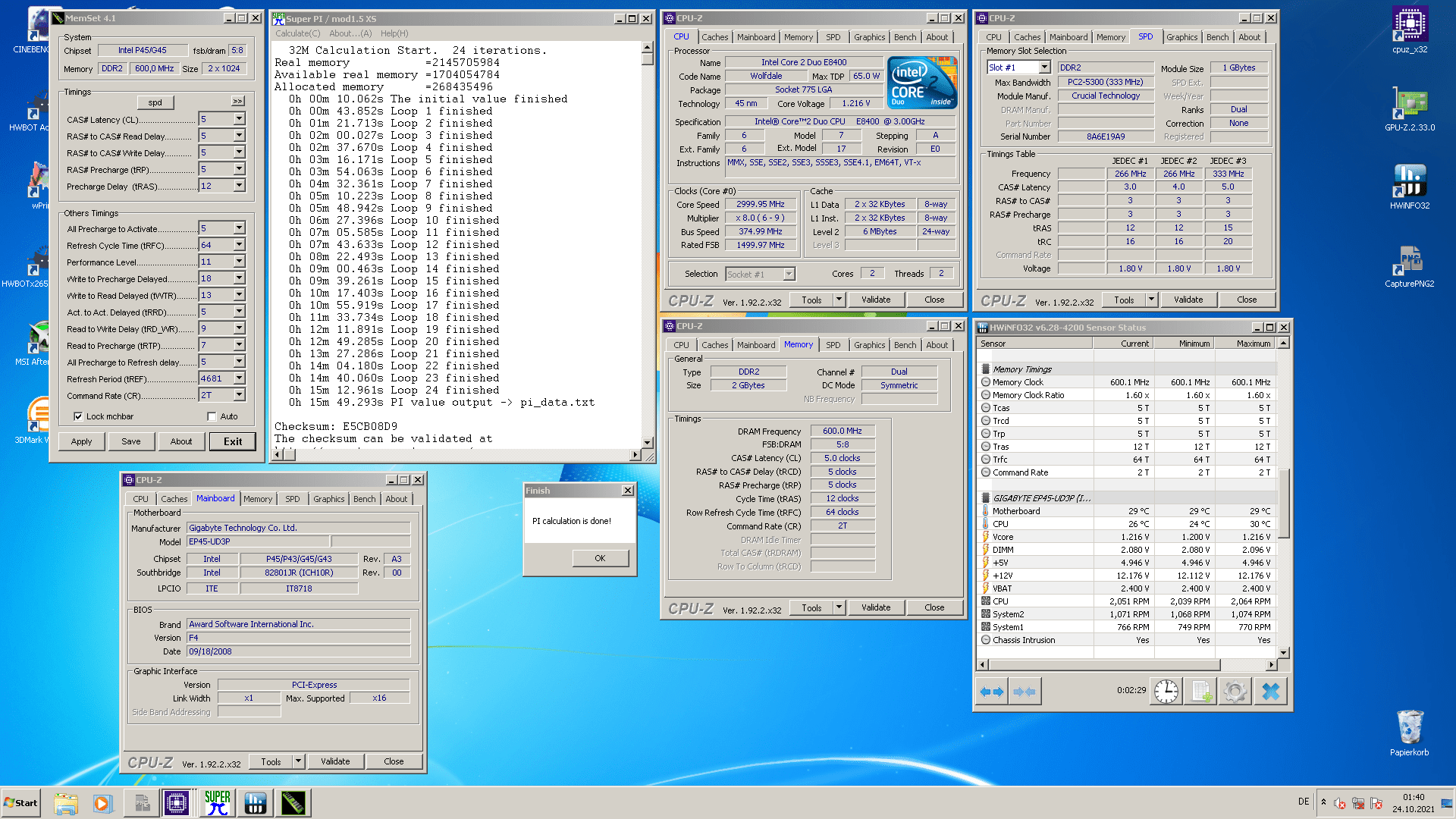
Task: Open the Help(H) menu in Super PI
Action: pyautogui.click(x=394, y=33)
